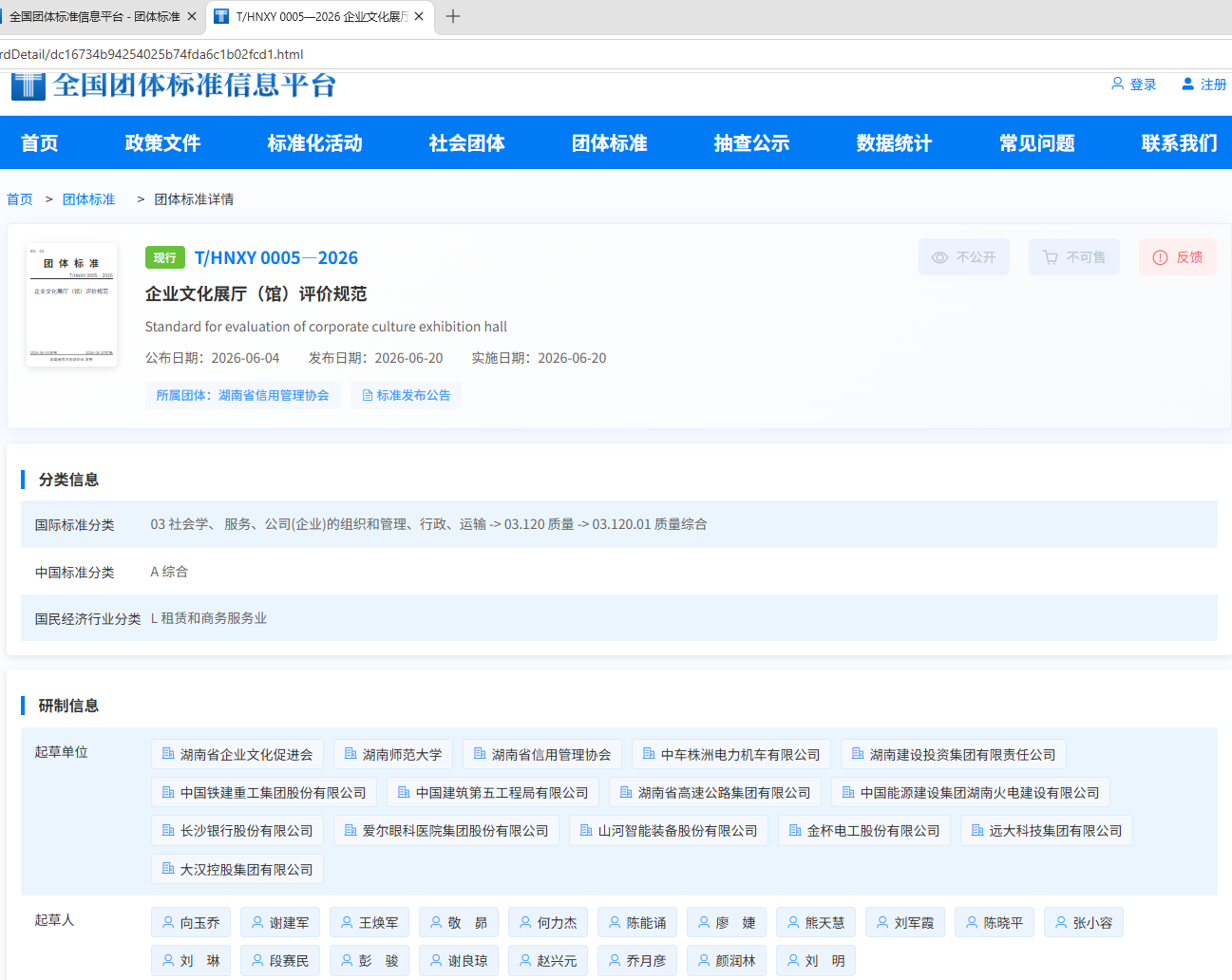Click the document icon of 中国建筑第五工程局有限公司
1232x980 pixels.
coord(404,792)
